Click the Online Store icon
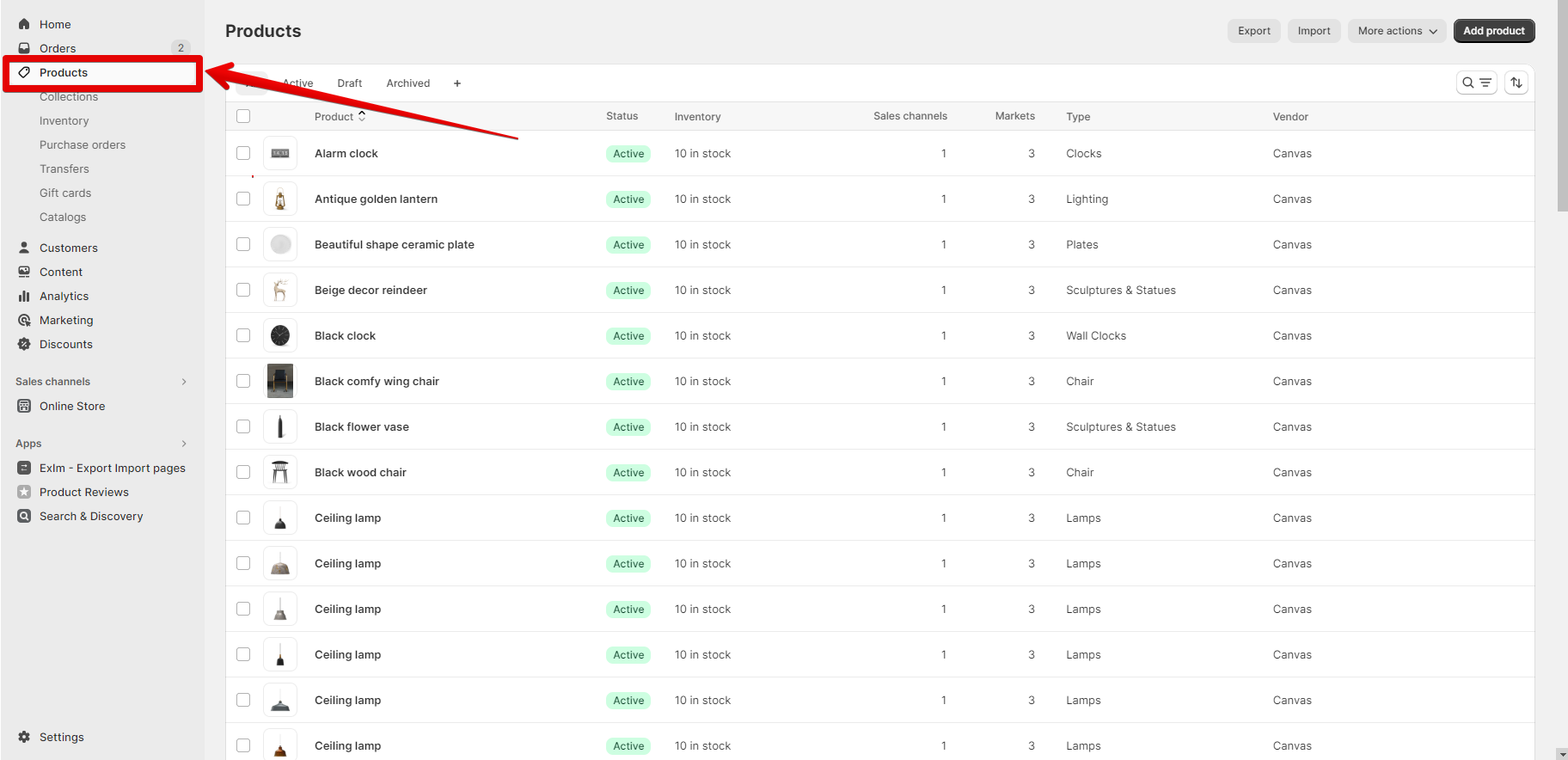 pyautogui.click(x=24, y=406)
